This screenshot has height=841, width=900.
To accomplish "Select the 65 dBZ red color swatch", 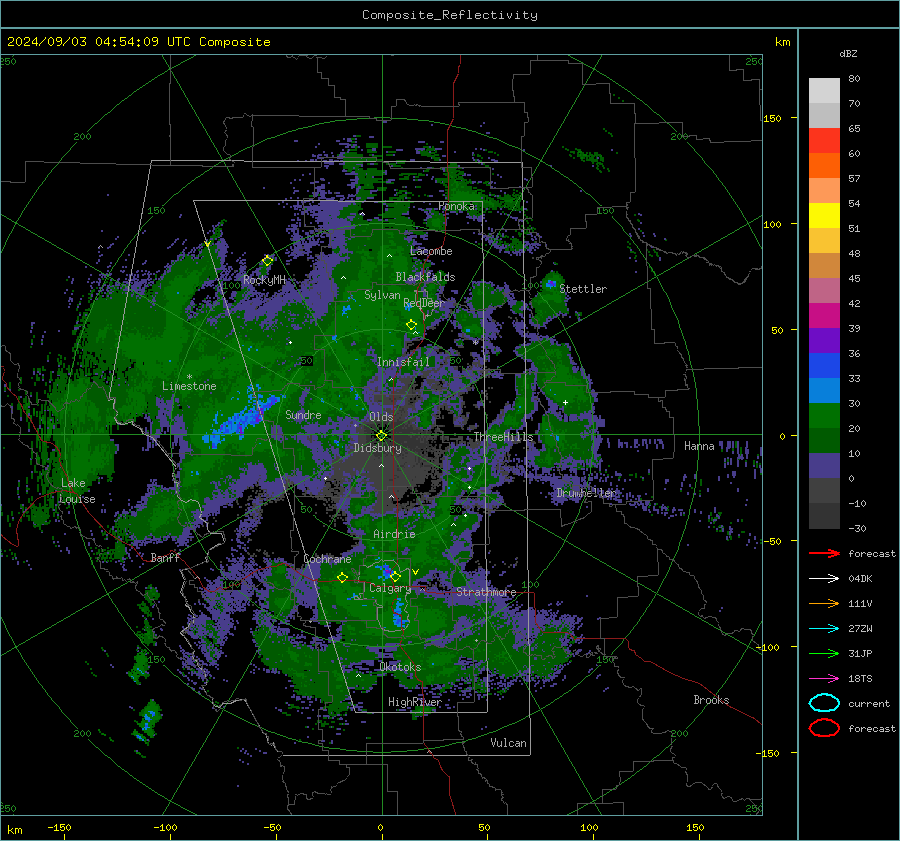I will point(824,140).
